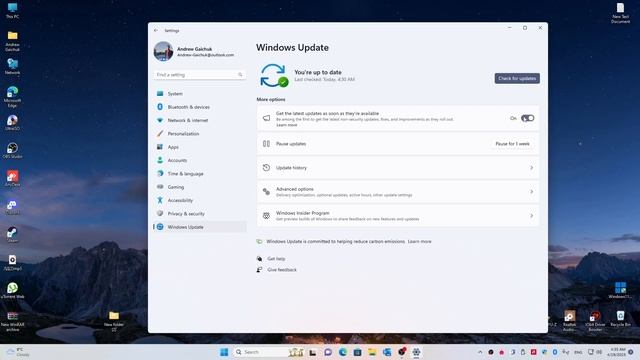Open the Get help link
This screenshot has height=360, width=640.
[x=276, y=259]
